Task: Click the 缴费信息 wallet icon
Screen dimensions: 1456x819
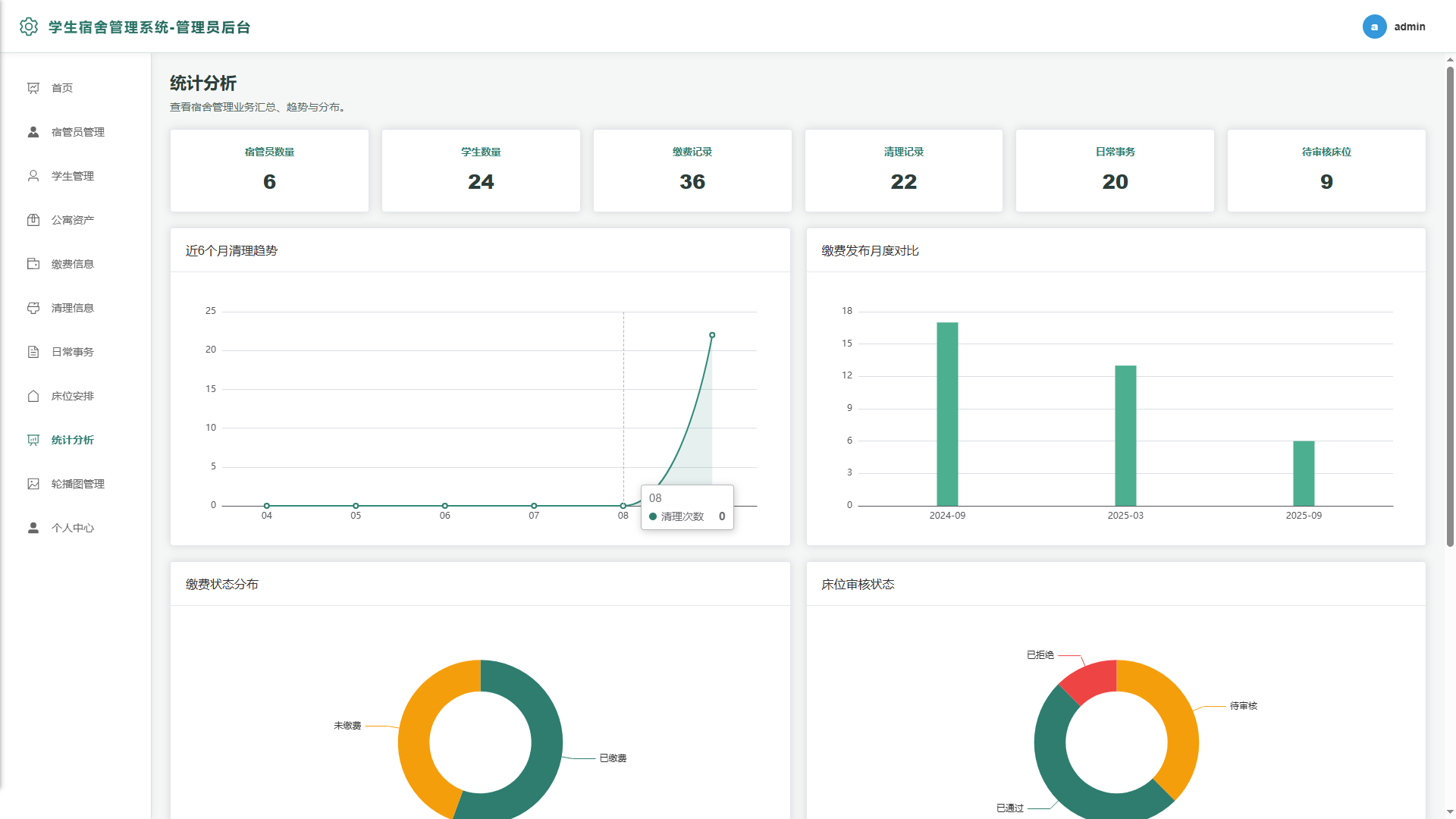Action: (33, 264)
